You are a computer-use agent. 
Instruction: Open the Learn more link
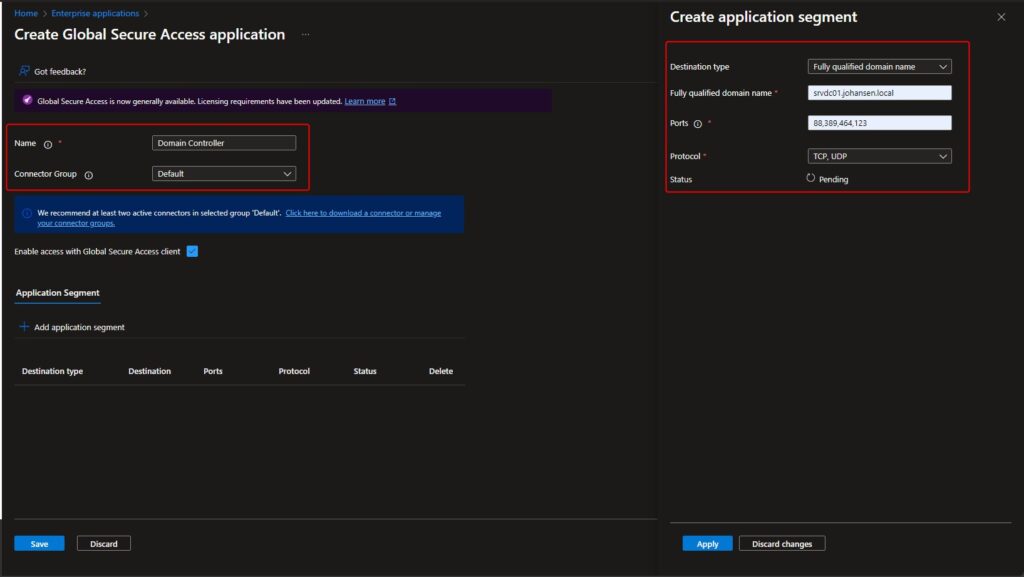coord(364,101)
